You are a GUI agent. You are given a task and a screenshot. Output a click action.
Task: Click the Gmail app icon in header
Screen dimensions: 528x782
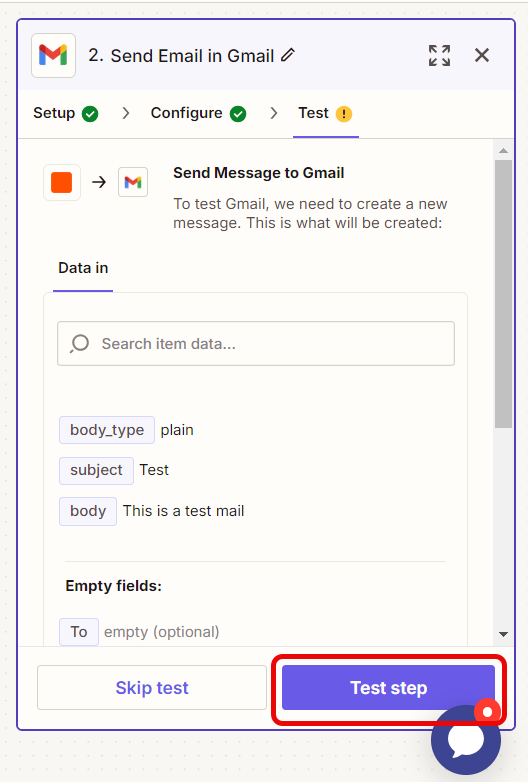(53, 55)
